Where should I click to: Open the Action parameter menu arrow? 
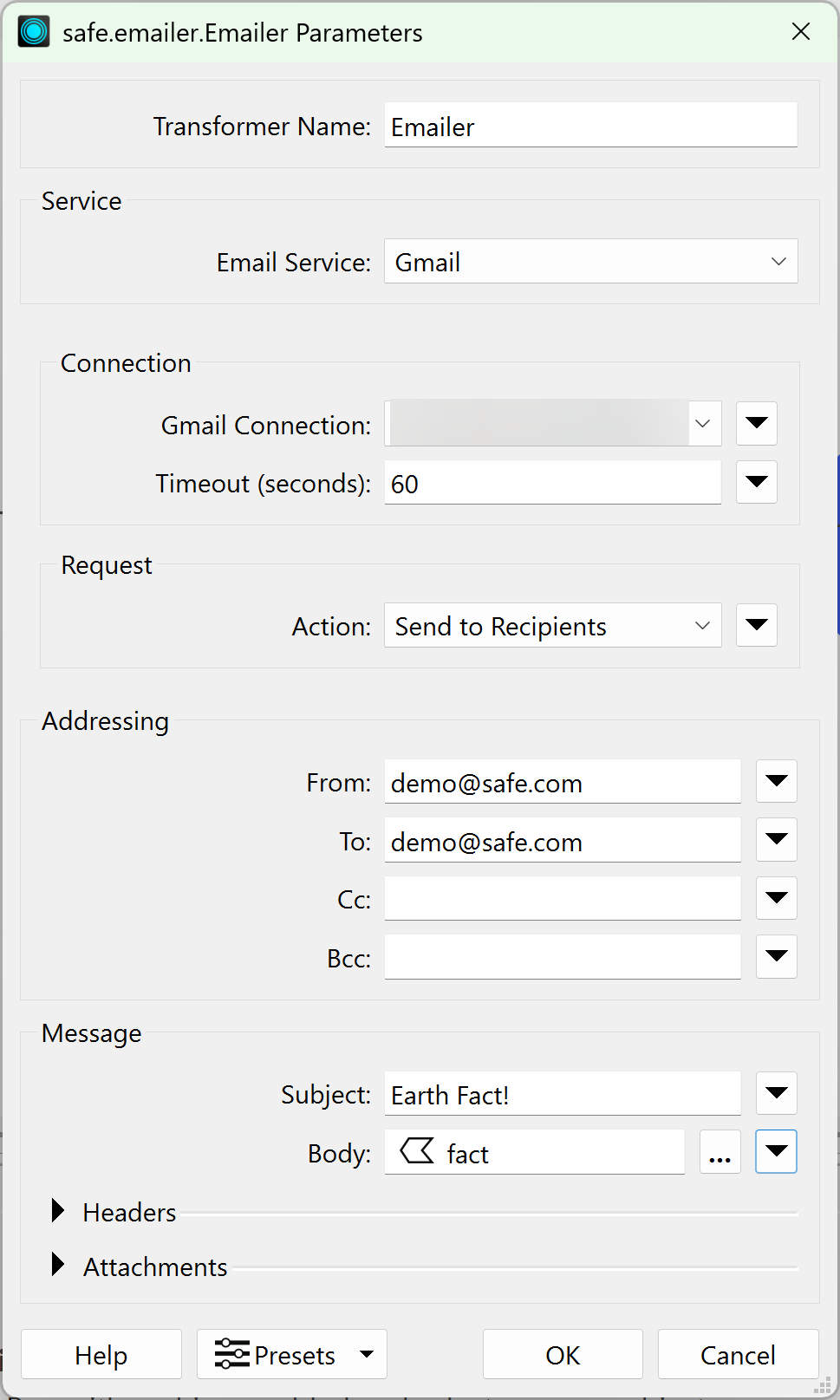coord(755,625)
